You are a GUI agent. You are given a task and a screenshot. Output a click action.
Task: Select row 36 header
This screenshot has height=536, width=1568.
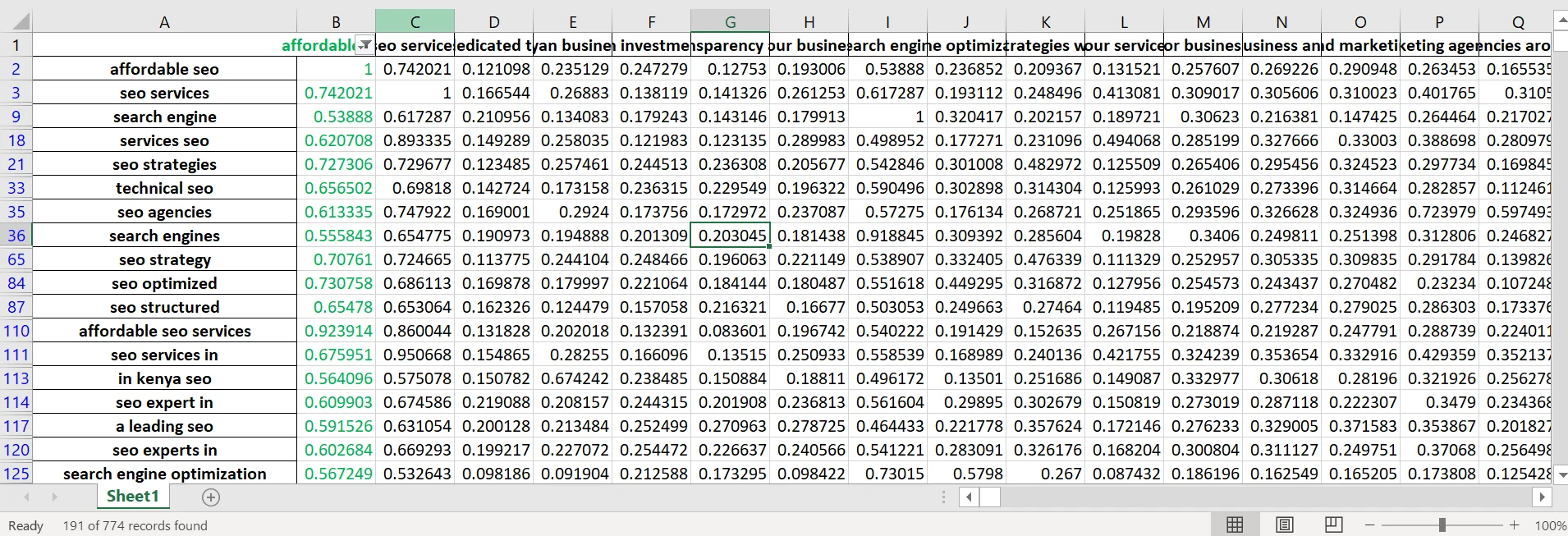click(x=16, y=236)
